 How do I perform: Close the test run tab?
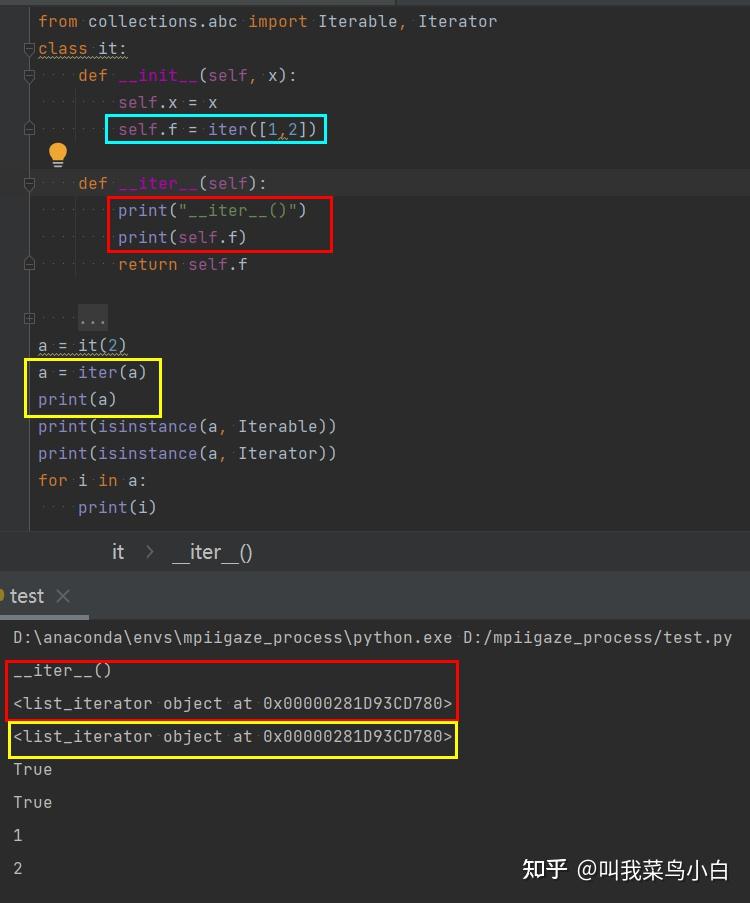coord(63,596)
